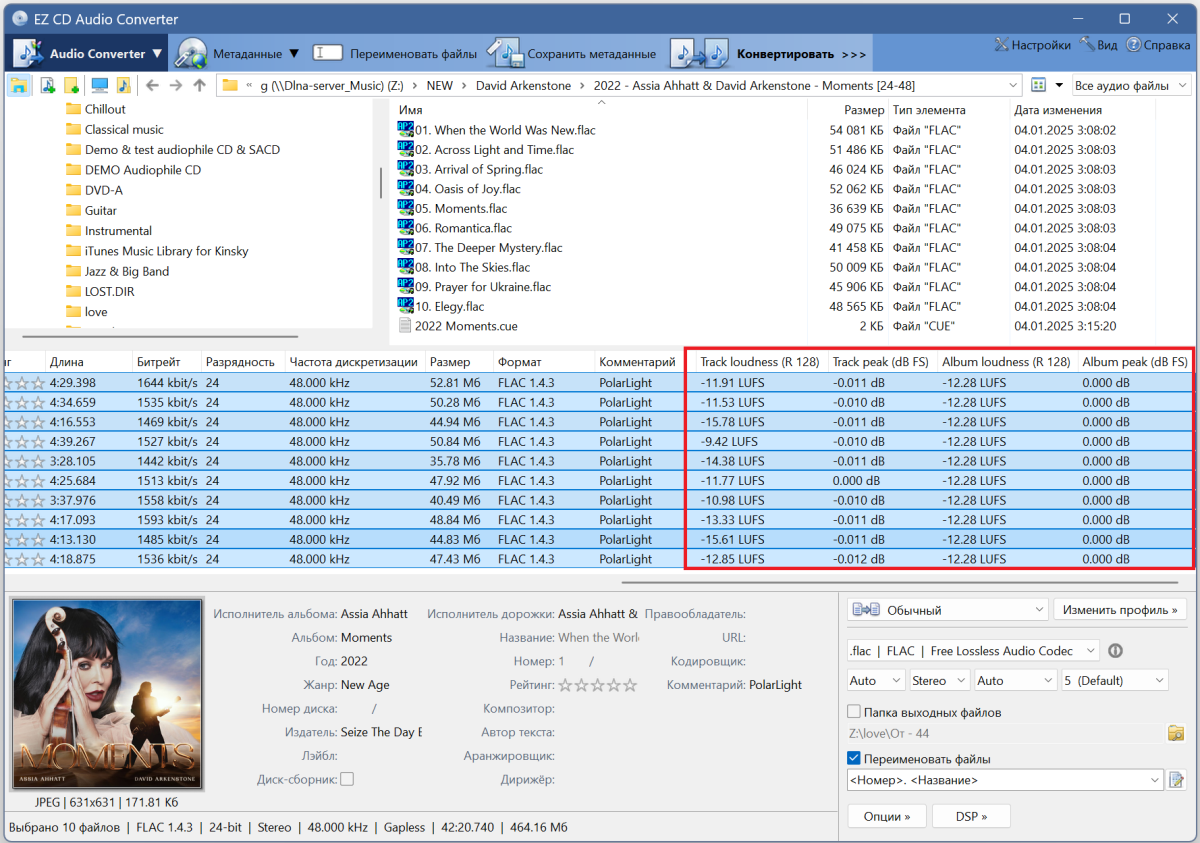Browse for output folder icon
The height and width of the screenshot is (843, 1200).
pyautogui.click(x=1176, y=734)
